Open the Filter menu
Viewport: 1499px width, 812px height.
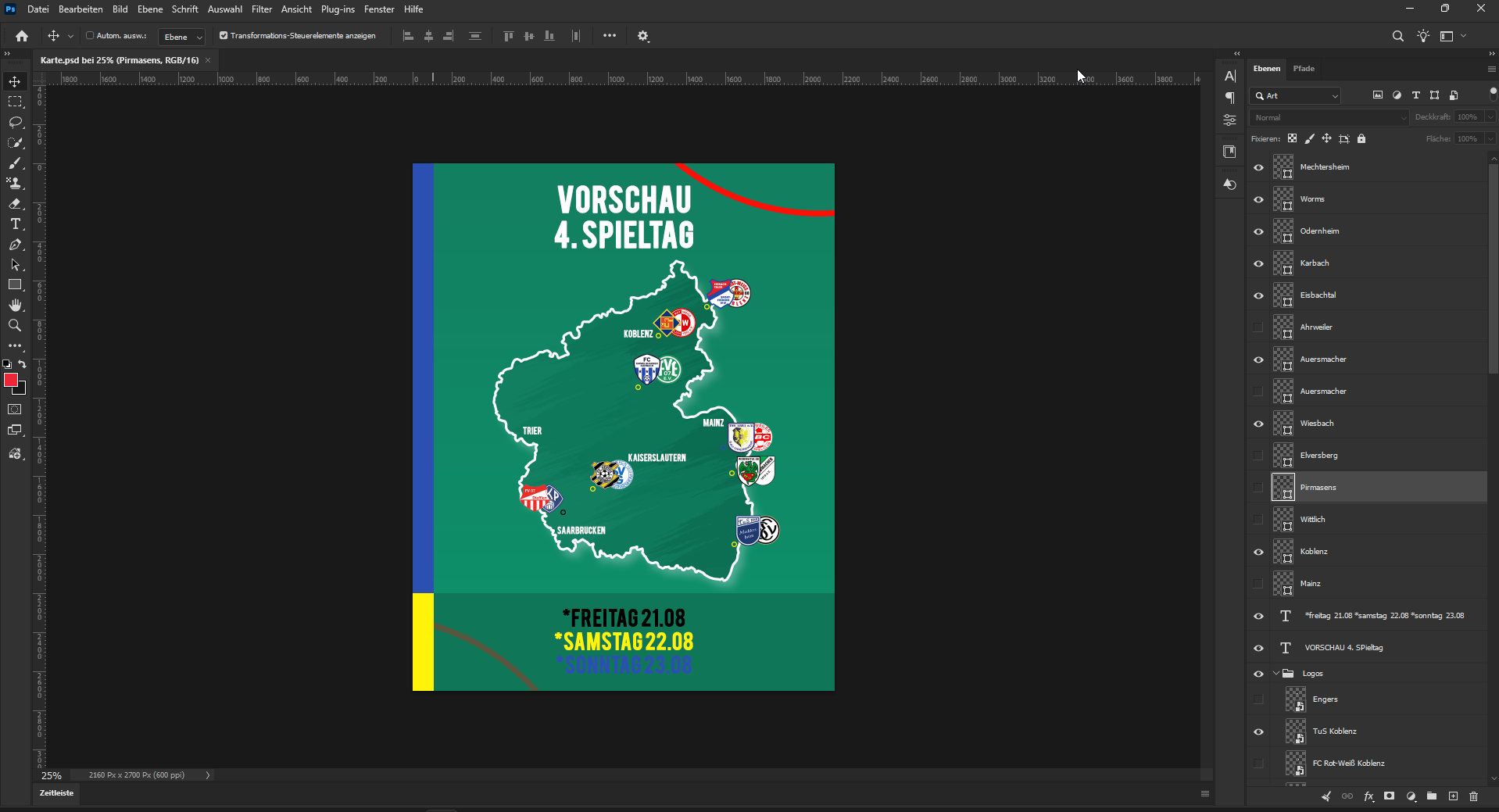point(262,9)
